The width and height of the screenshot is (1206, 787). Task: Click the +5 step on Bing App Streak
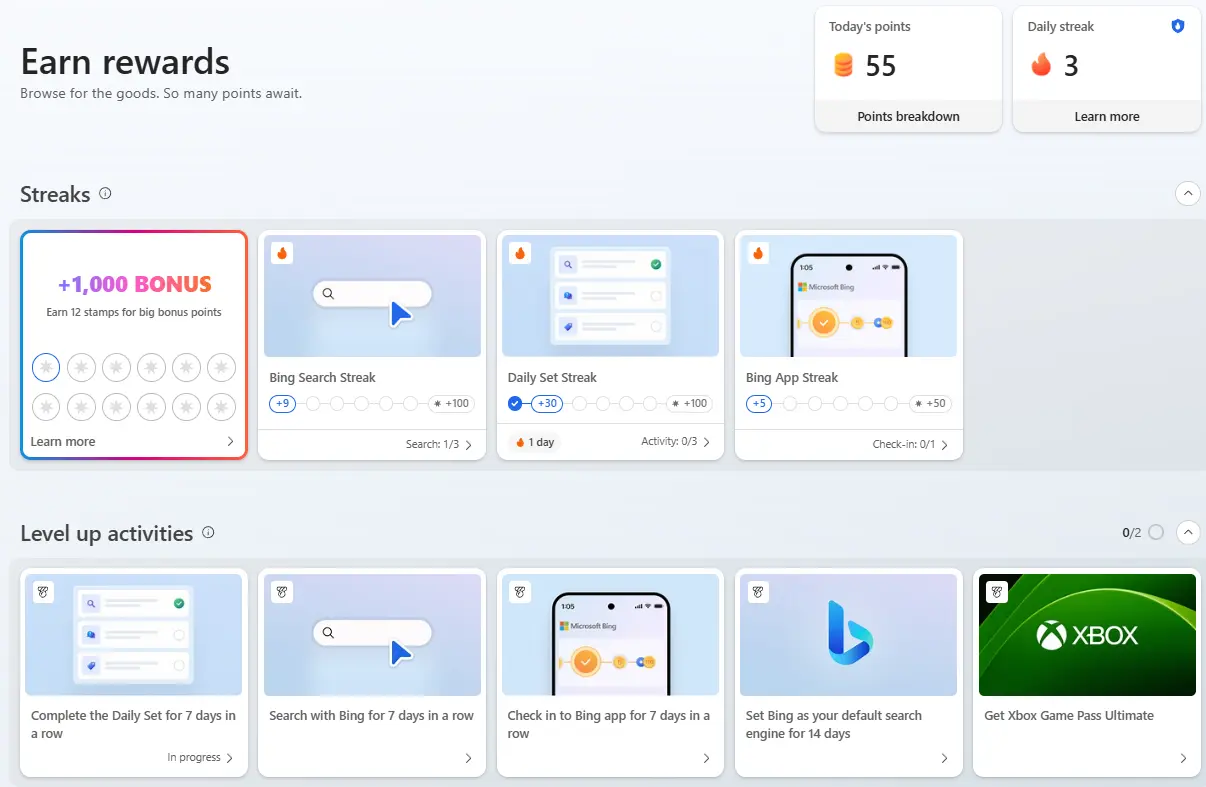(759, 404)
